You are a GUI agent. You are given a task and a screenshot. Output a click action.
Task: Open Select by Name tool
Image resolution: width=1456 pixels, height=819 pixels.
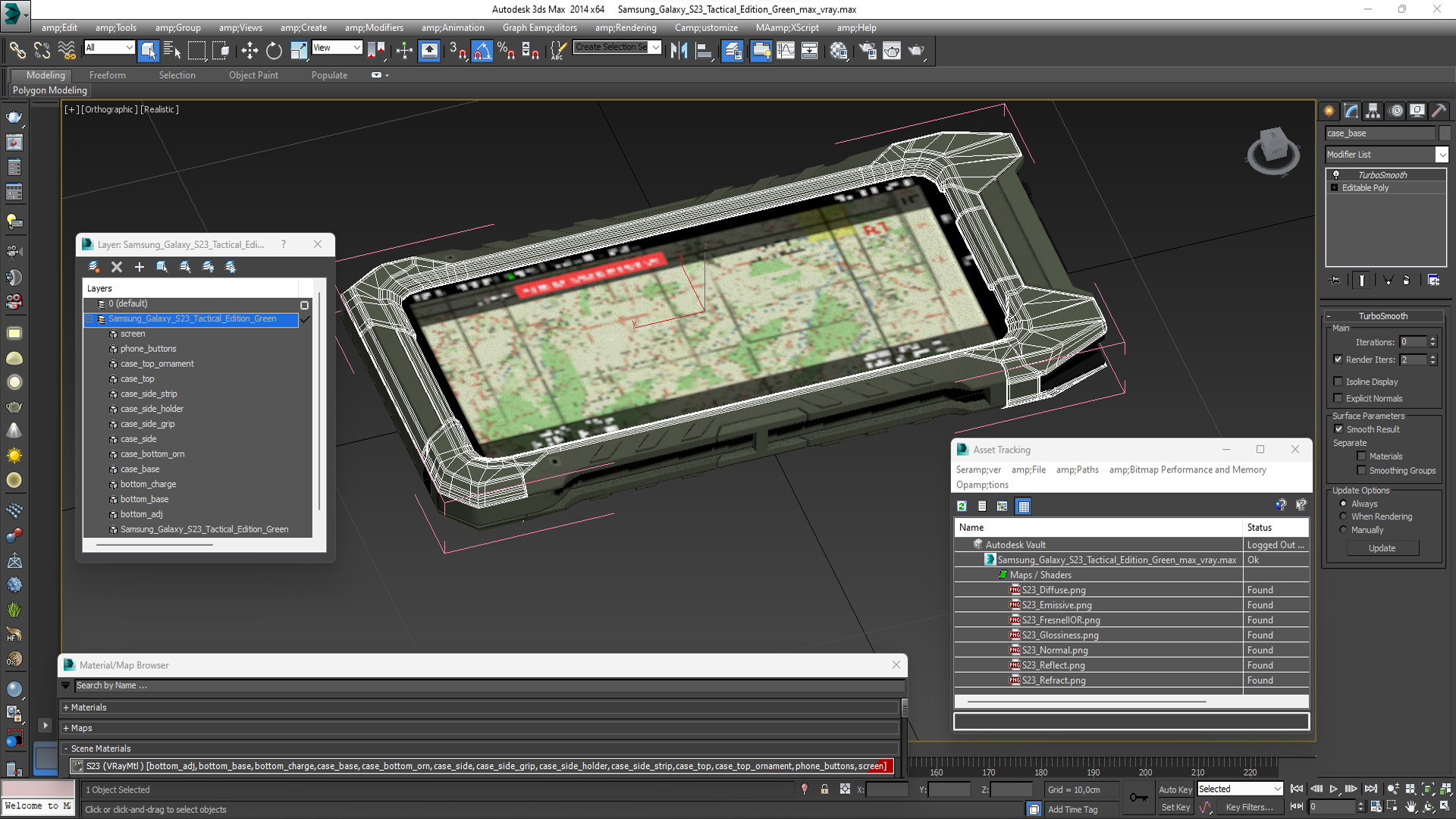[x=172, y=51]
